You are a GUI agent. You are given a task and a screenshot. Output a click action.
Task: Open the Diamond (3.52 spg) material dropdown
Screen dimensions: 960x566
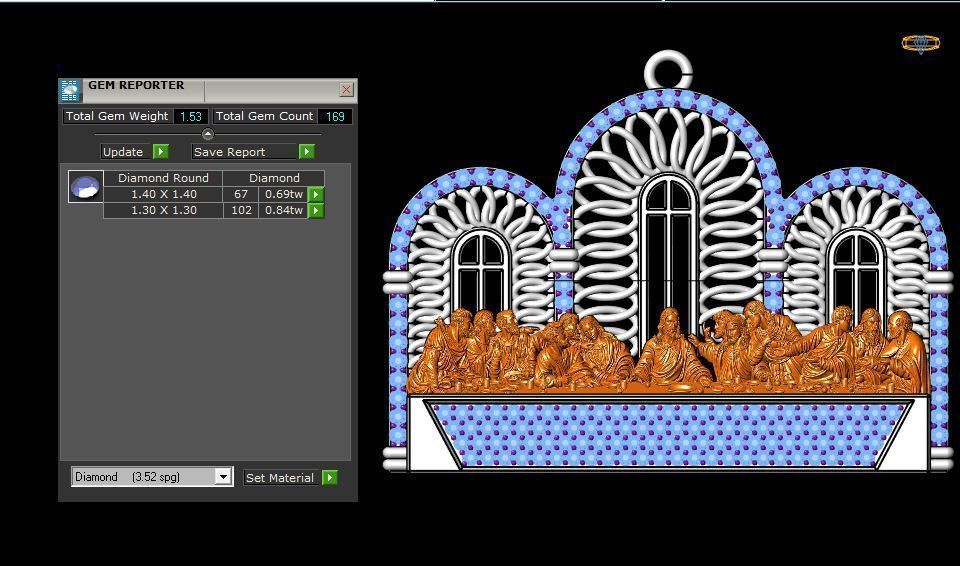[152, 477]
